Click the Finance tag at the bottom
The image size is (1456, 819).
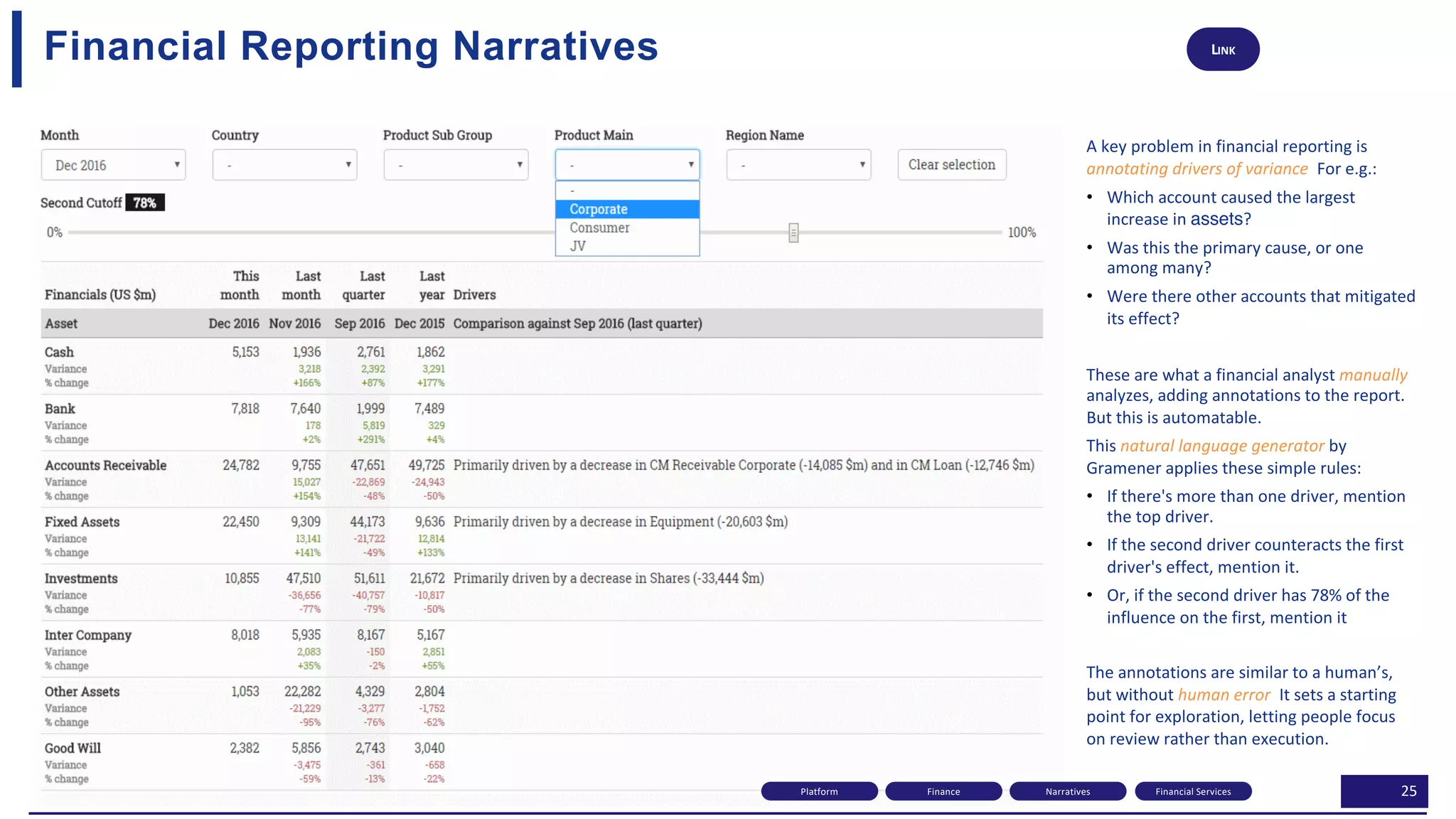943,791
